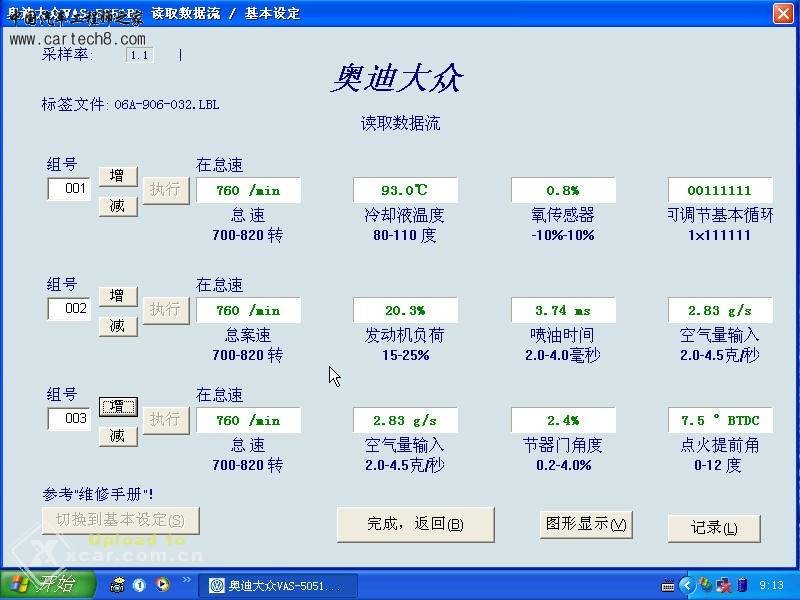Click the green and blue tray icon left of the network icon
The height and width of the screenshot is (600, 800).
click(706, 585)
